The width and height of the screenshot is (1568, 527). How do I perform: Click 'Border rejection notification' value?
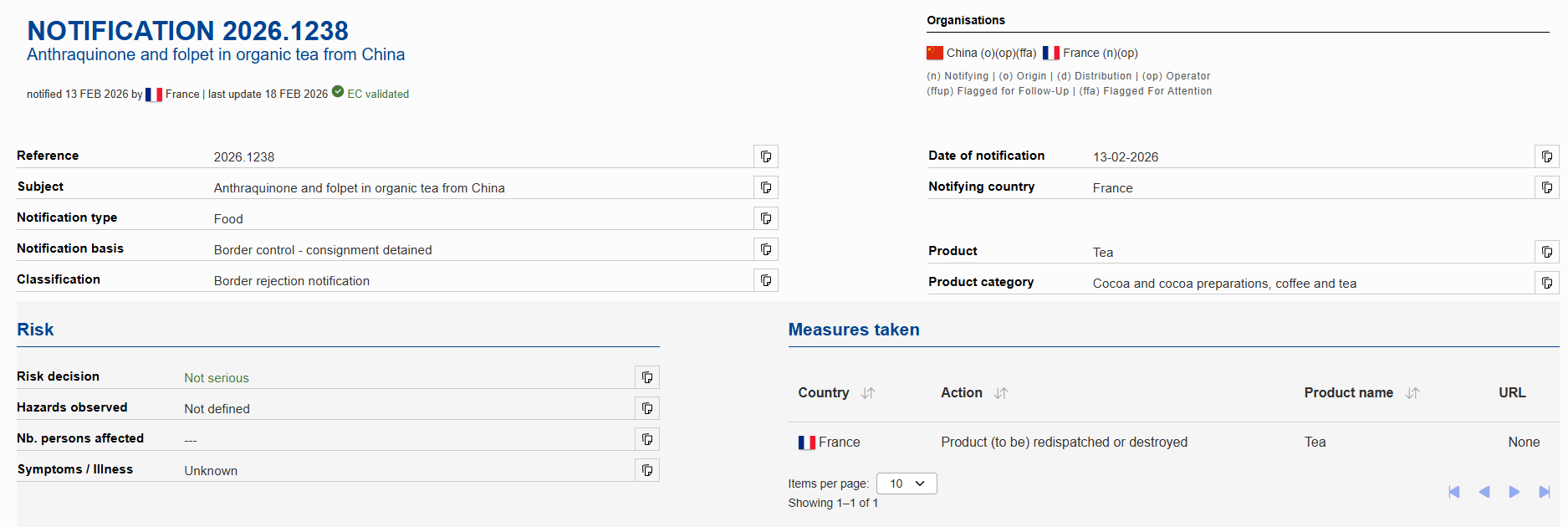tap(292, 281)
